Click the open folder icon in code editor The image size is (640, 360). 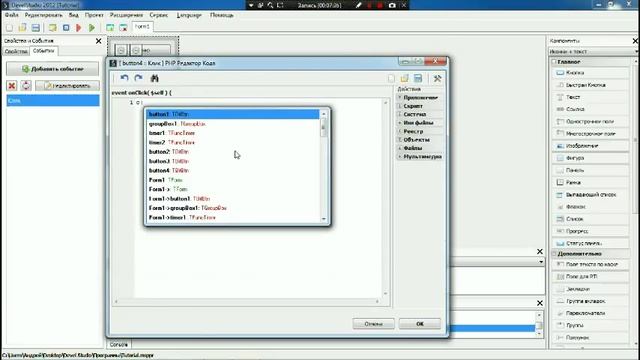(404, 78)
